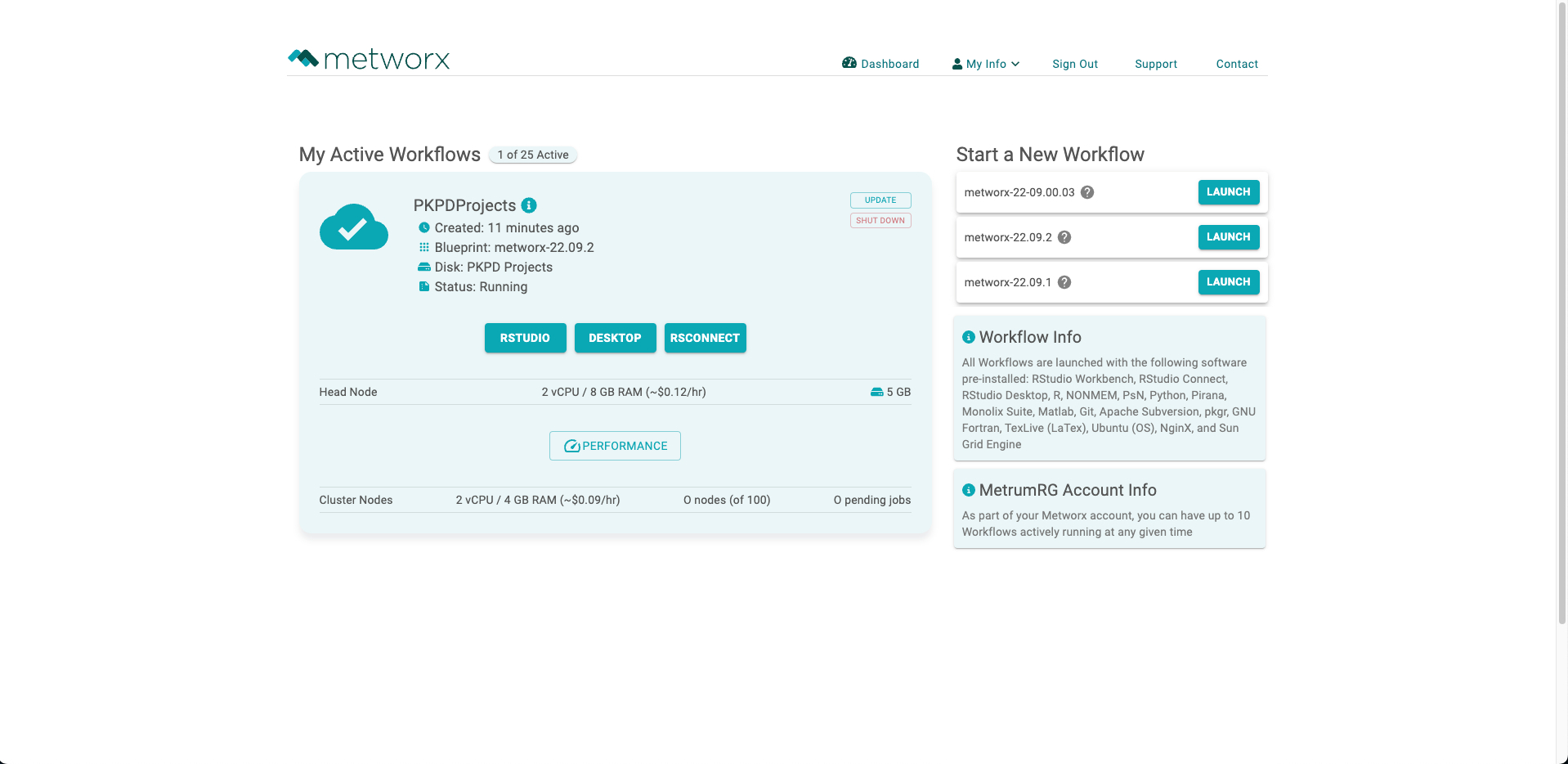Click '0 nodes (of 100)' text

727,500
